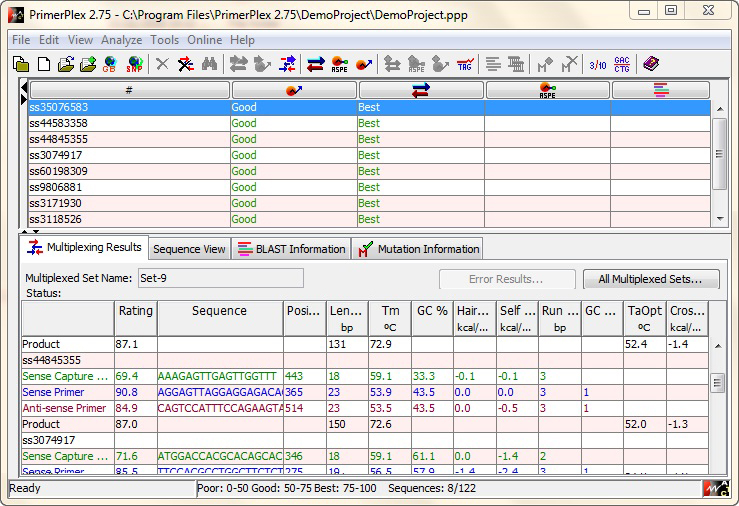The width and height of the screenshot is (739, 506).
Task: Click the gray aligned lines icon
Action: pos(493,64)
